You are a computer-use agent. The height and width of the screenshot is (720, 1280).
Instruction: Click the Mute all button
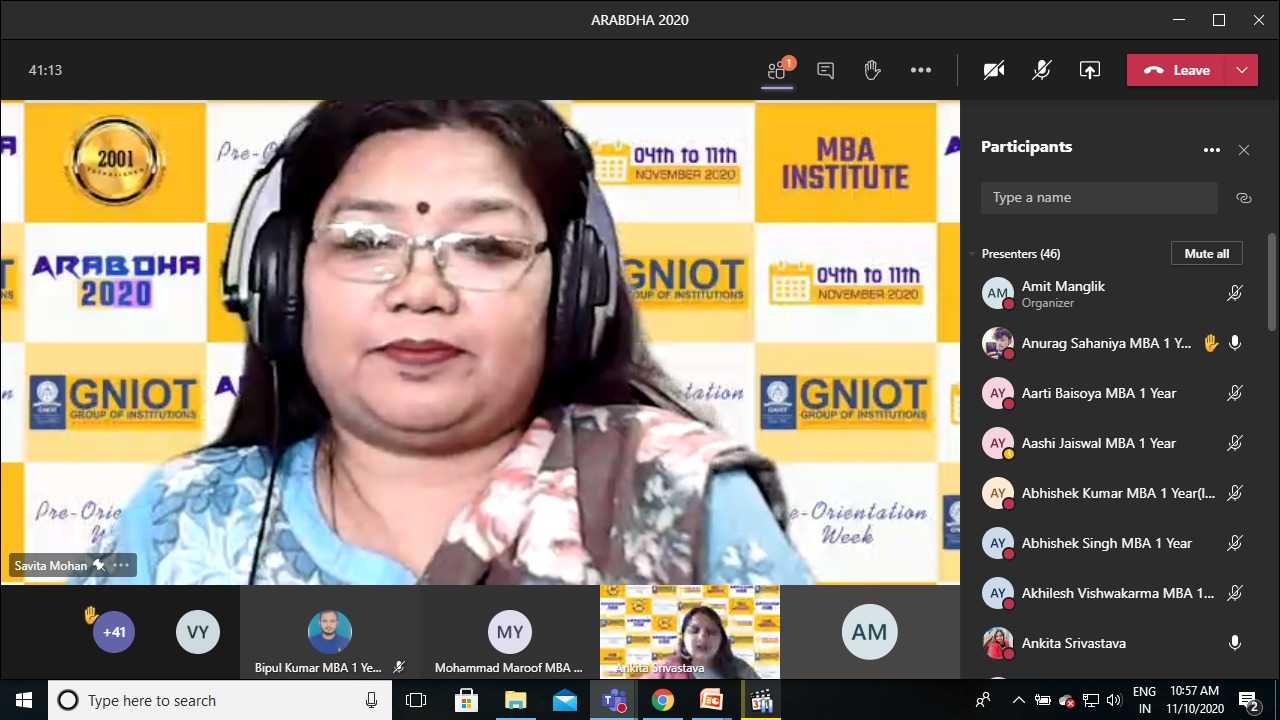click(x=1206, y=254)
